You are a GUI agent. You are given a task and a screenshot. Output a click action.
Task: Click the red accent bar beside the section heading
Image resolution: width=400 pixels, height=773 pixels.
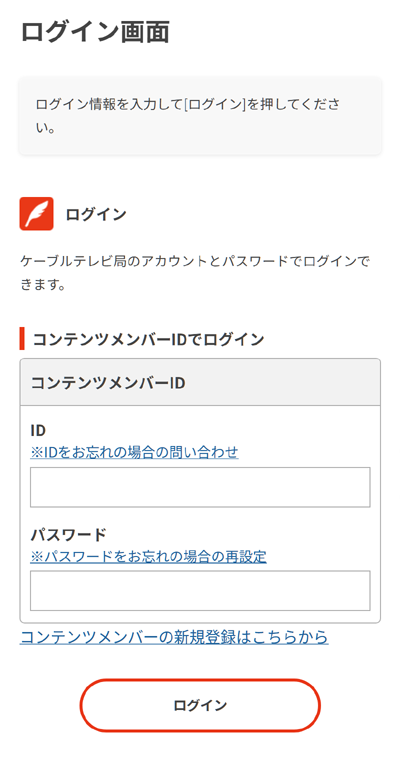tap(22, 339)
